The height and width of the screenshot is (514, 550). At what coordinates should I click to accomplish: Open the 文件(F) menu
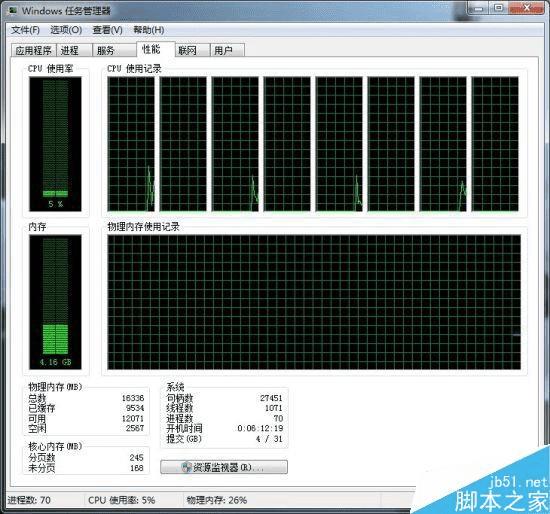(25, 30)
